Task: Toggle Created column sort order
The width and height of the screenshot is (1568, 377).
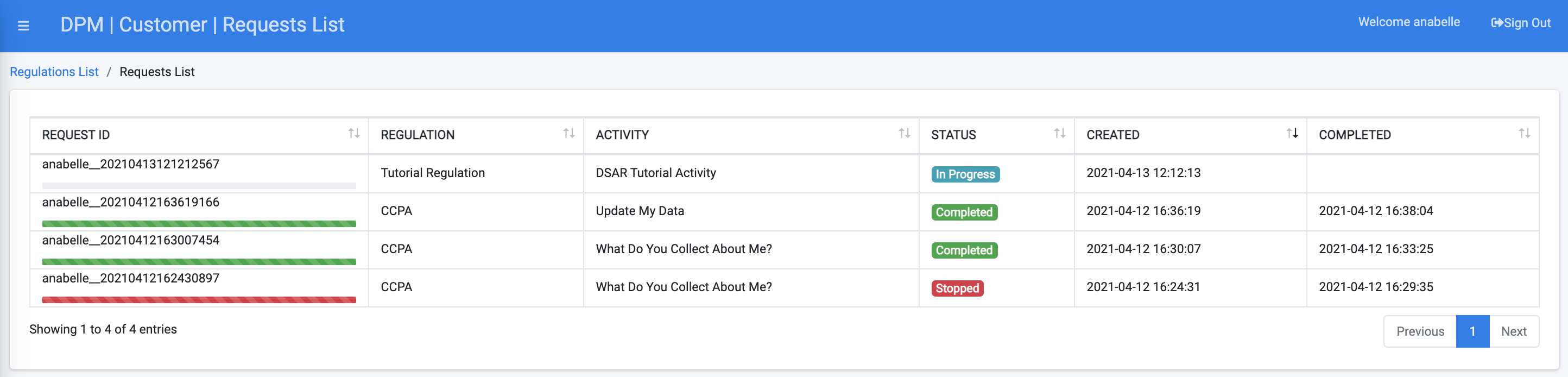Action: (1292, 134)
